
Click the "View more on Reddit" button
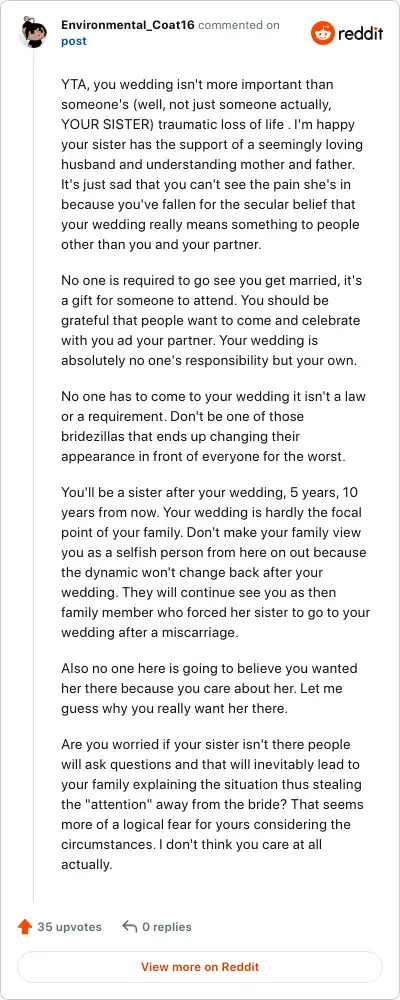200,967
